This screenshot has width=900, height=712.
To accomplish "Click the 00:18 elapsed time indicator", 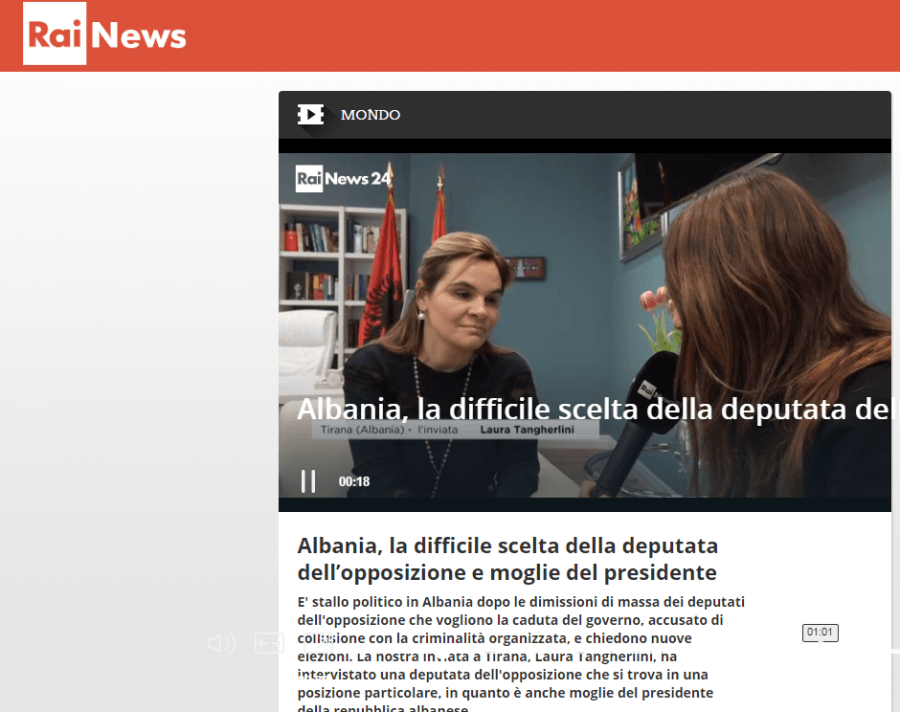I will point(354,482).
